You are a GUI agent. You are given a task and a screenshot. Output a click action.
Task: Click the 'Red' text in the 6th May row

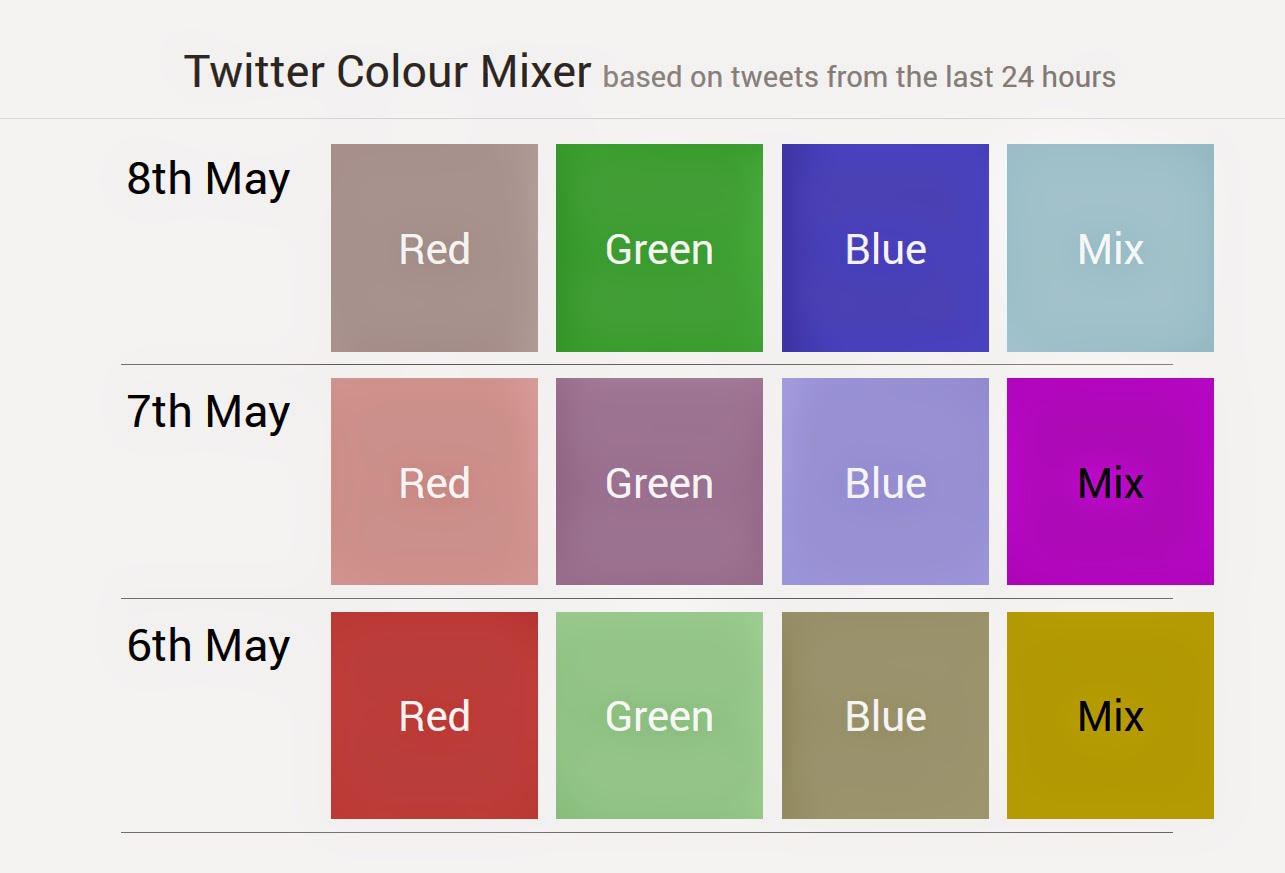tap(434, 717)
